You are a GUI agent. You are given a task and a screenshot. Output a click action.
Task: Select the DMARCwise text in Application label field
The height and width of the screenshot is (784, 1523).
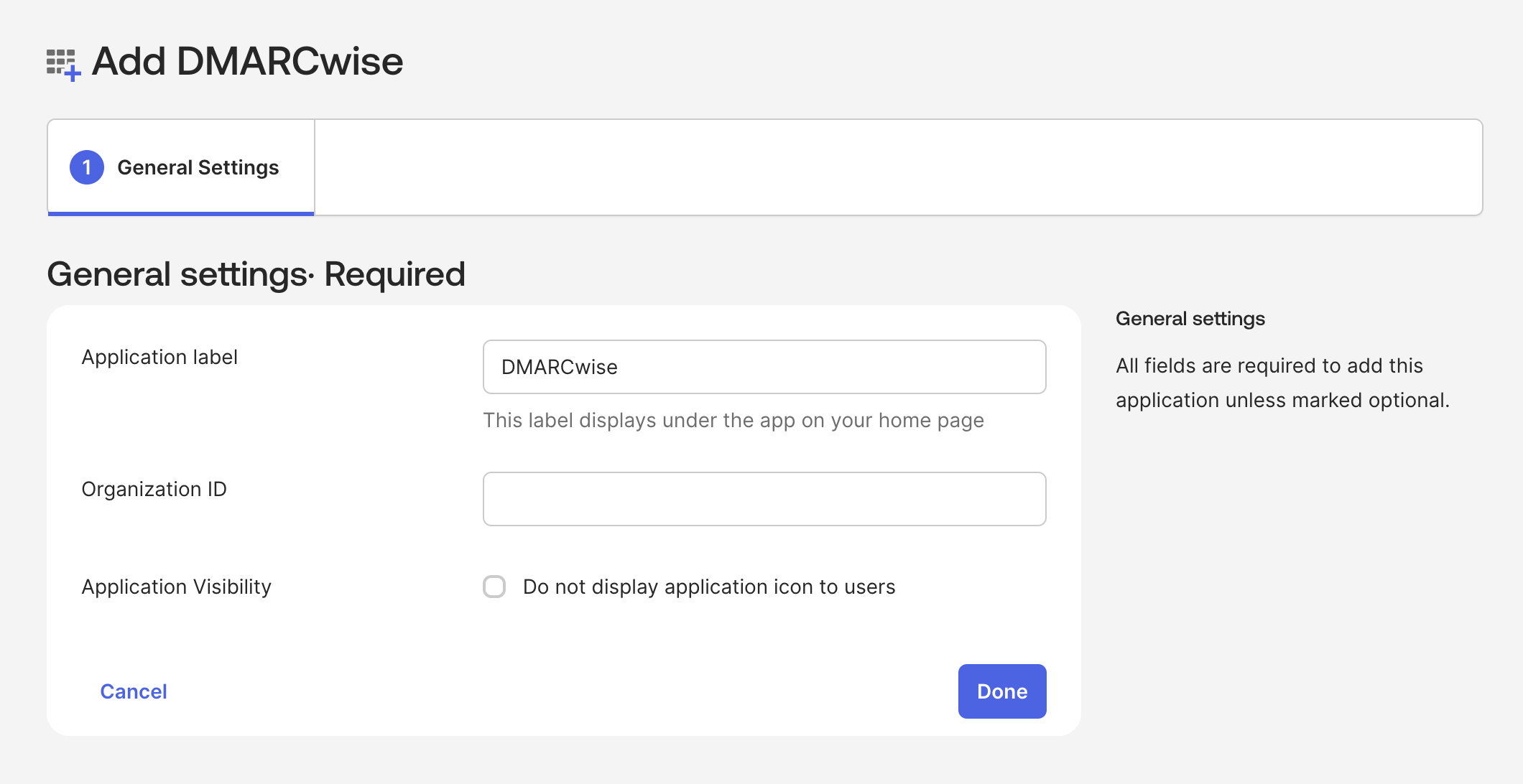[560, 367]
